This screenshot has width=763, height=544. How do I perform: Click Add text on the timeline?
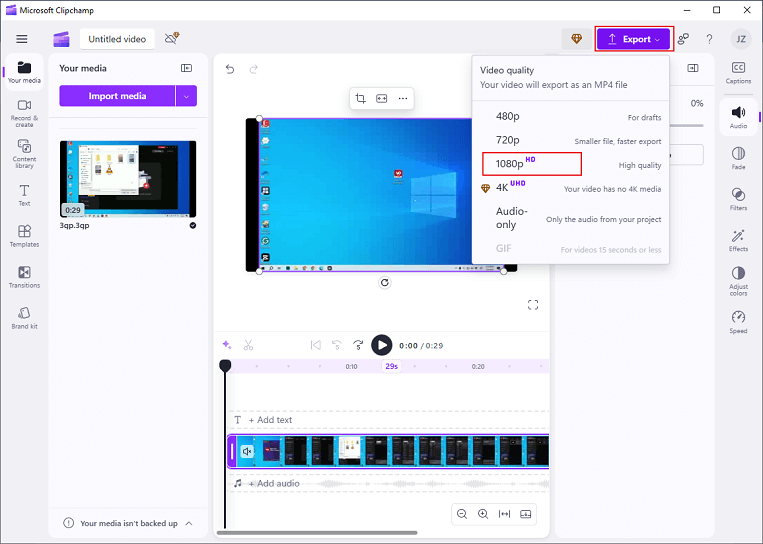pos(270,420)
